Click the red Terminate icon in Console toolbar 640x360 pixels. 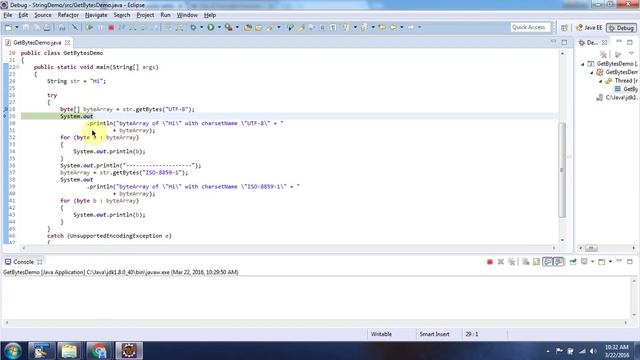490,262
